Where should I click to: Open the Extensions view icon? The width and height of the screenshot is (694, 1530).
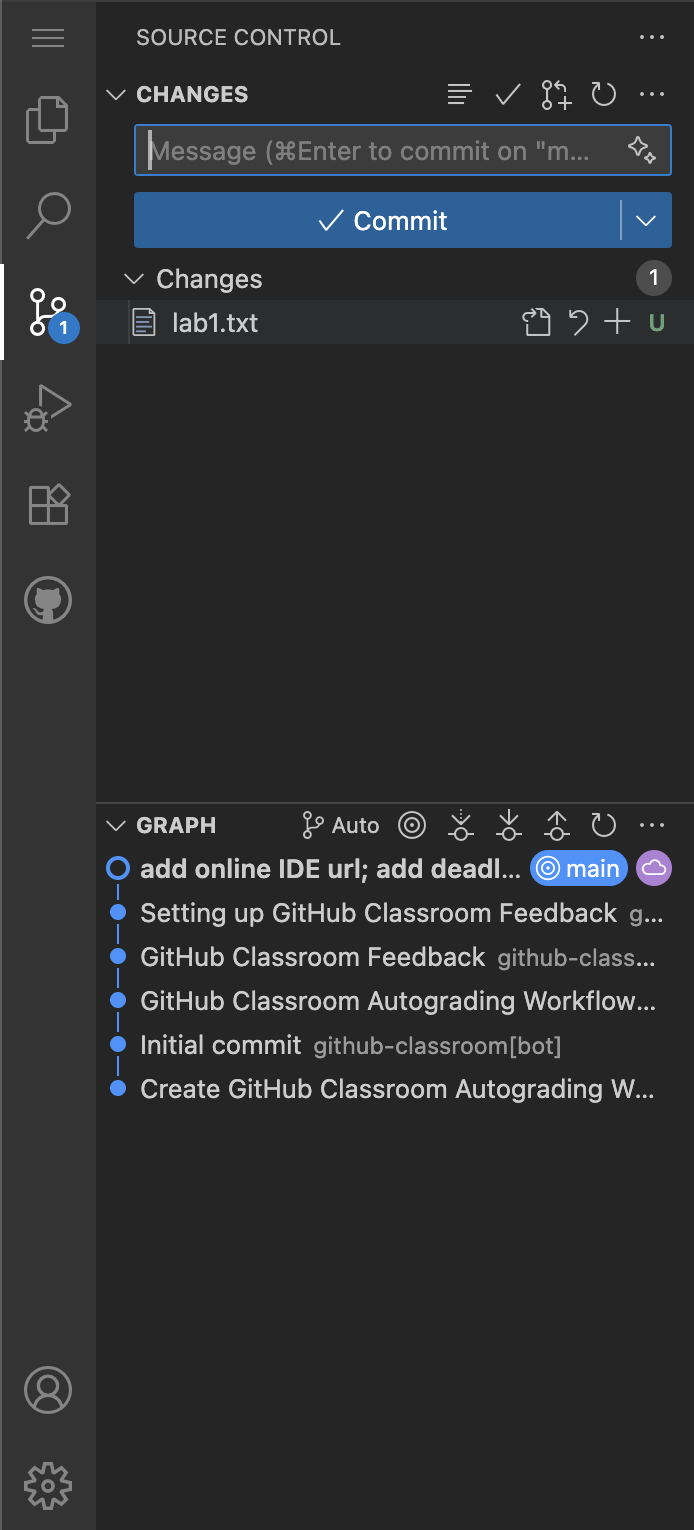[47, 505]
